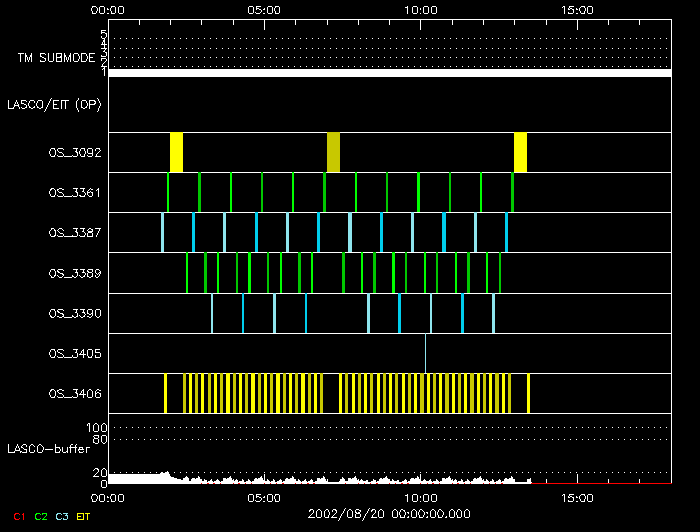This screenshot has width=700, height=532.
Task: Select the EIT legend entry
Action: pyautogui.click(x=84, y=516)
